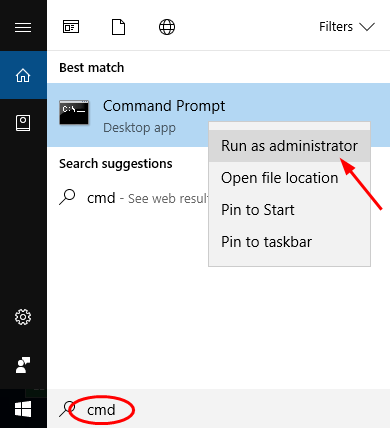Choose Open file location
Viewport: 390px width, 428px height.
point(289,178)
